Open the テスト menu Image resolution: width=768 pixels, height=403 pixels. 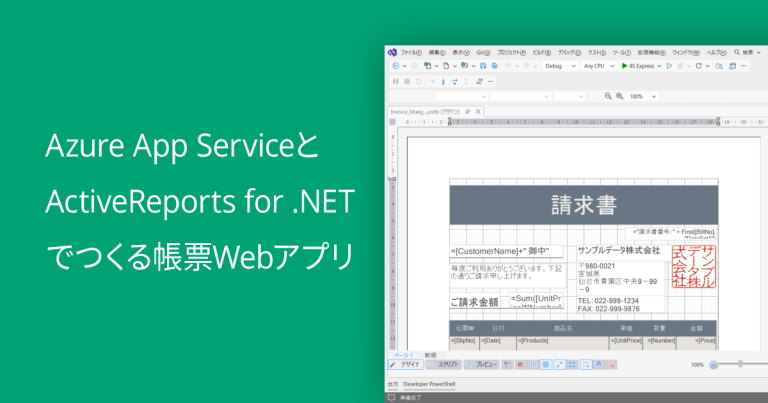tap(597, 52)
